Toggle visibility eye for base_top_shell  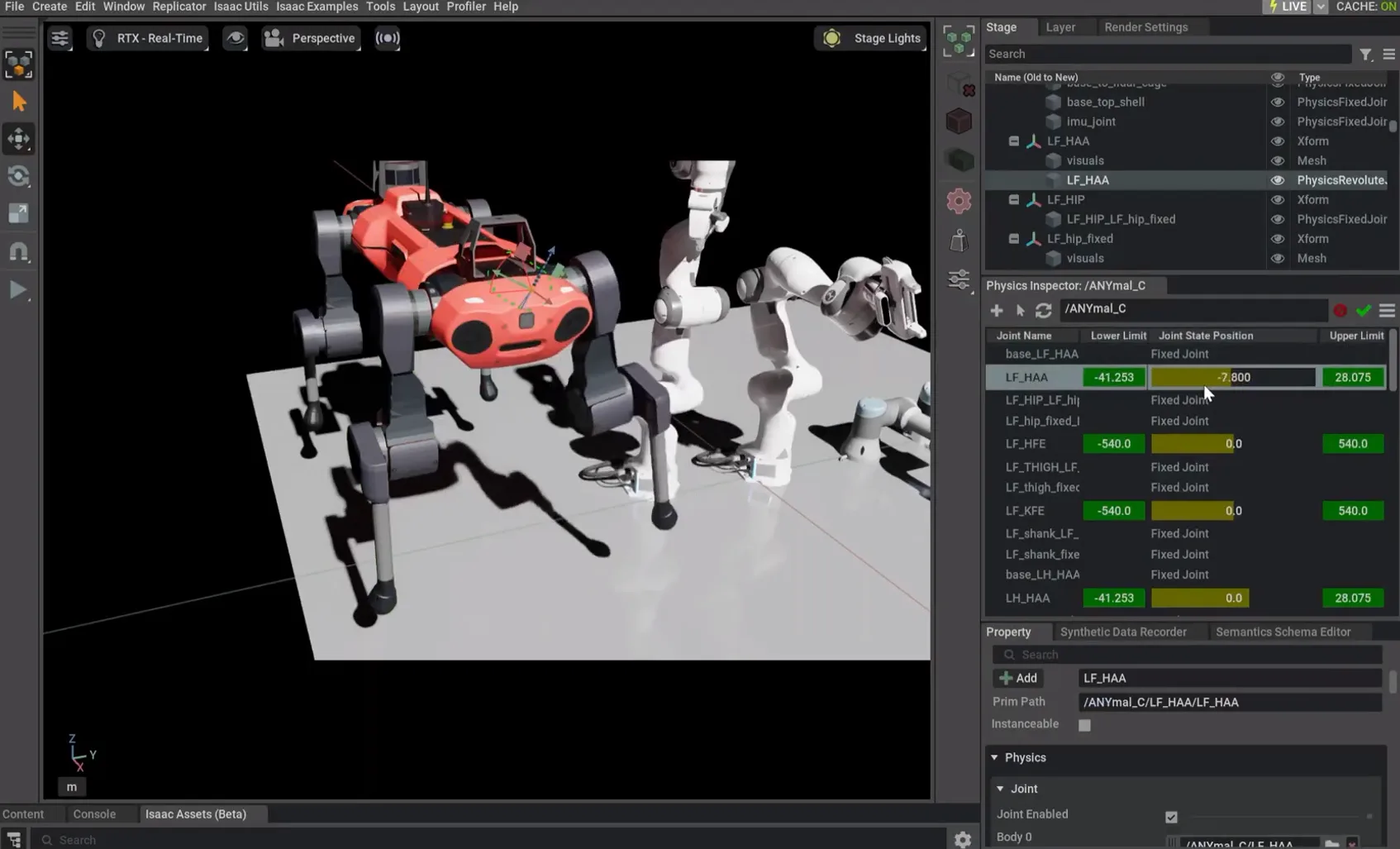click(x=1277, y=102)
